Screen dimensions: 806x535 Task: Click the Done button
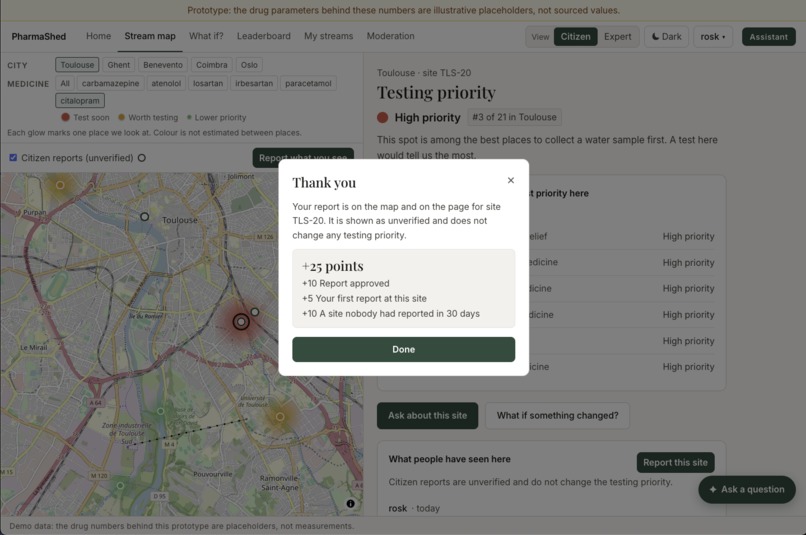point(404,349)
